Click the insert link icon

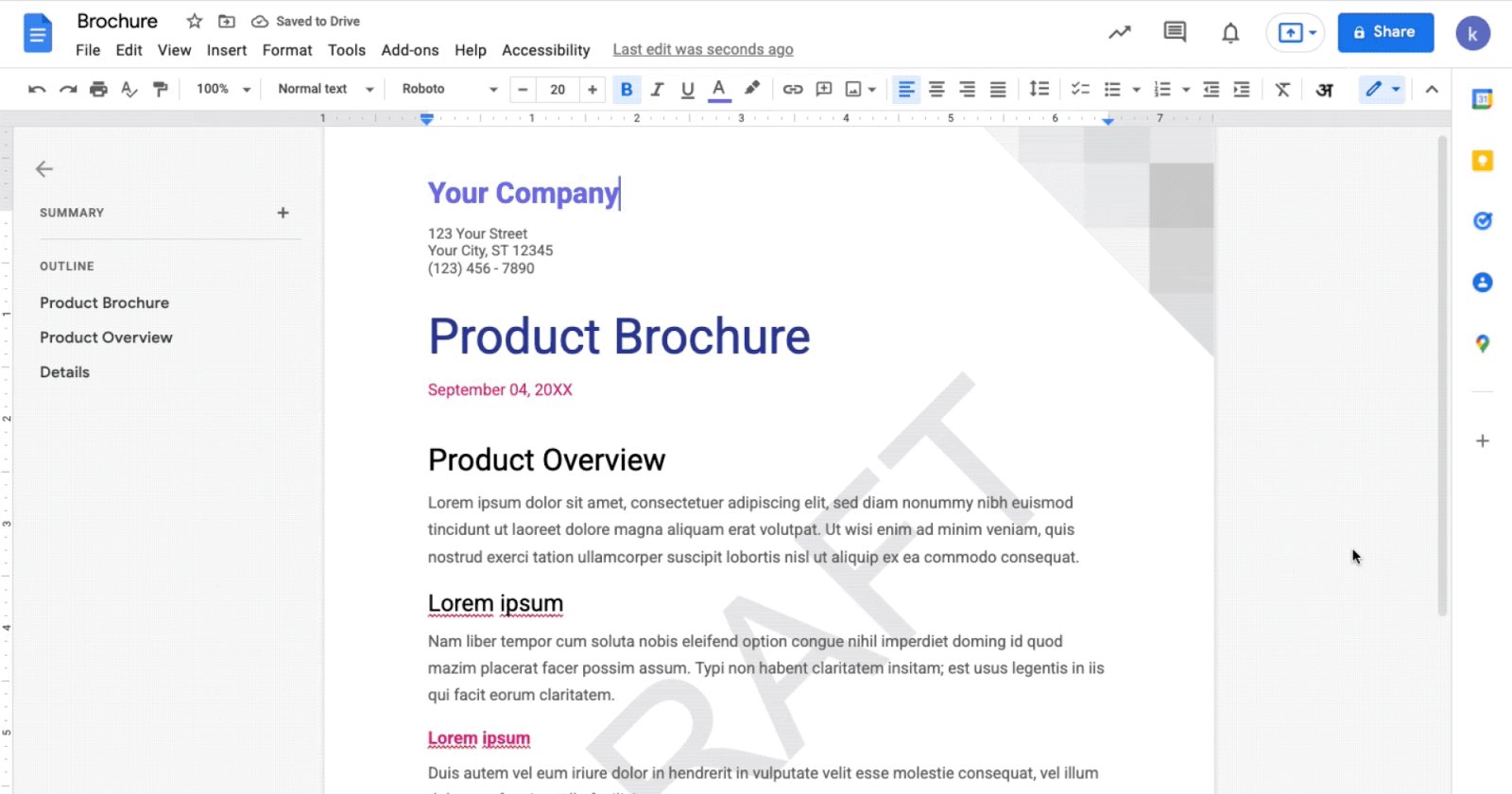pyautogui.click(x=793, y=89)
